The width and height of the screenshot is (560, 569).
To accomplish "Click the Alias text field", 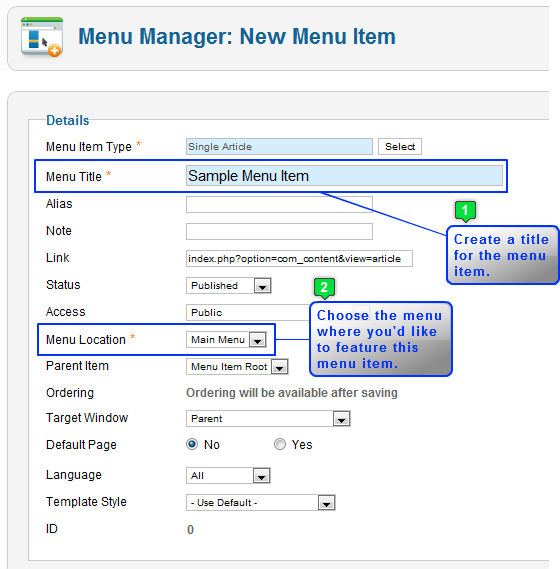I will [x=279, y=205].
